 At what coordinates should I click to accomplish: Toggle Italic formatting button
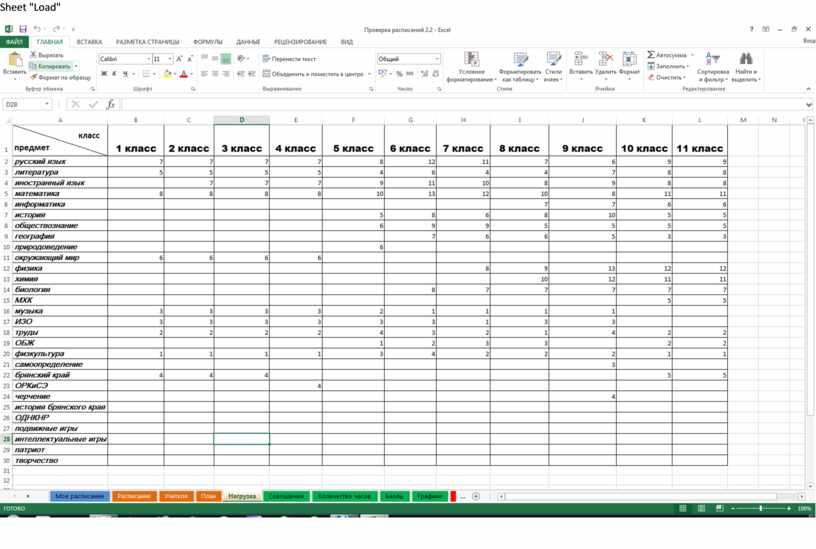(114, 74)
